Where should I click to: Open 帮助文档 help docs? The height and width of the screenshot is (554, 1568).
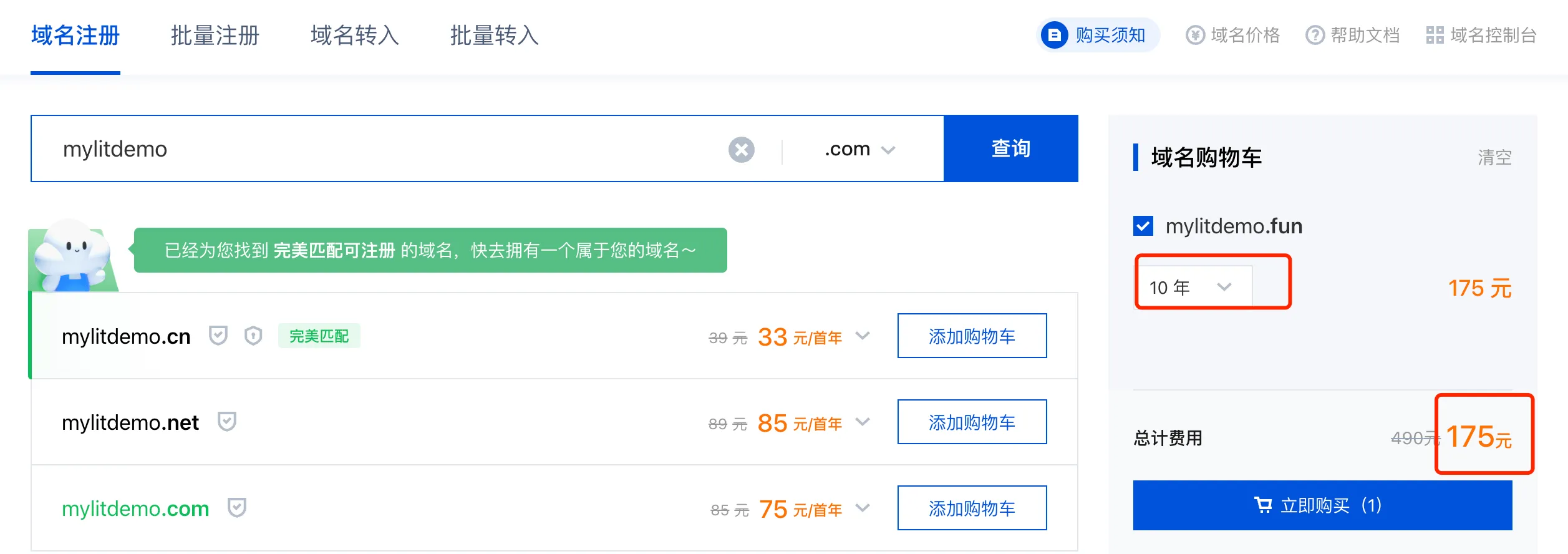[1353, 35]
